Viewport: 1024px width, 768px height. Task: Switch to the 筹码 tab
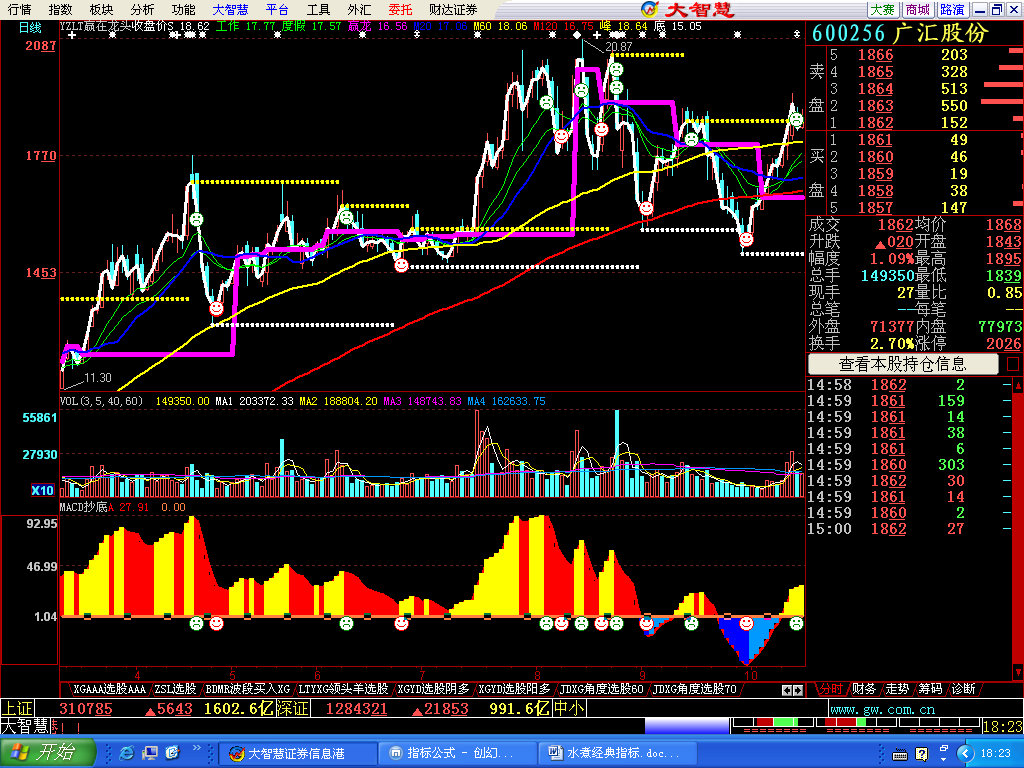[x=930, y=689]
